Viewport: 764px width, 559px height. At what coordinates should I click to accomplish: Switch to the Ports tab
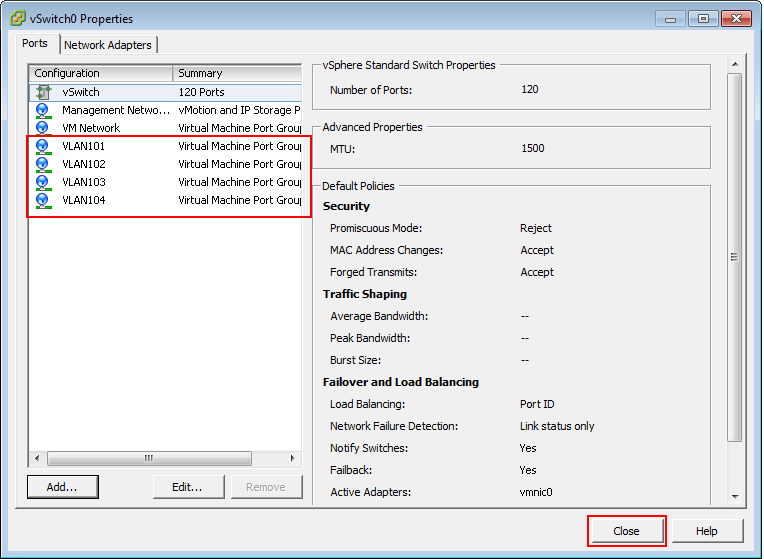[x=35, y=43]
